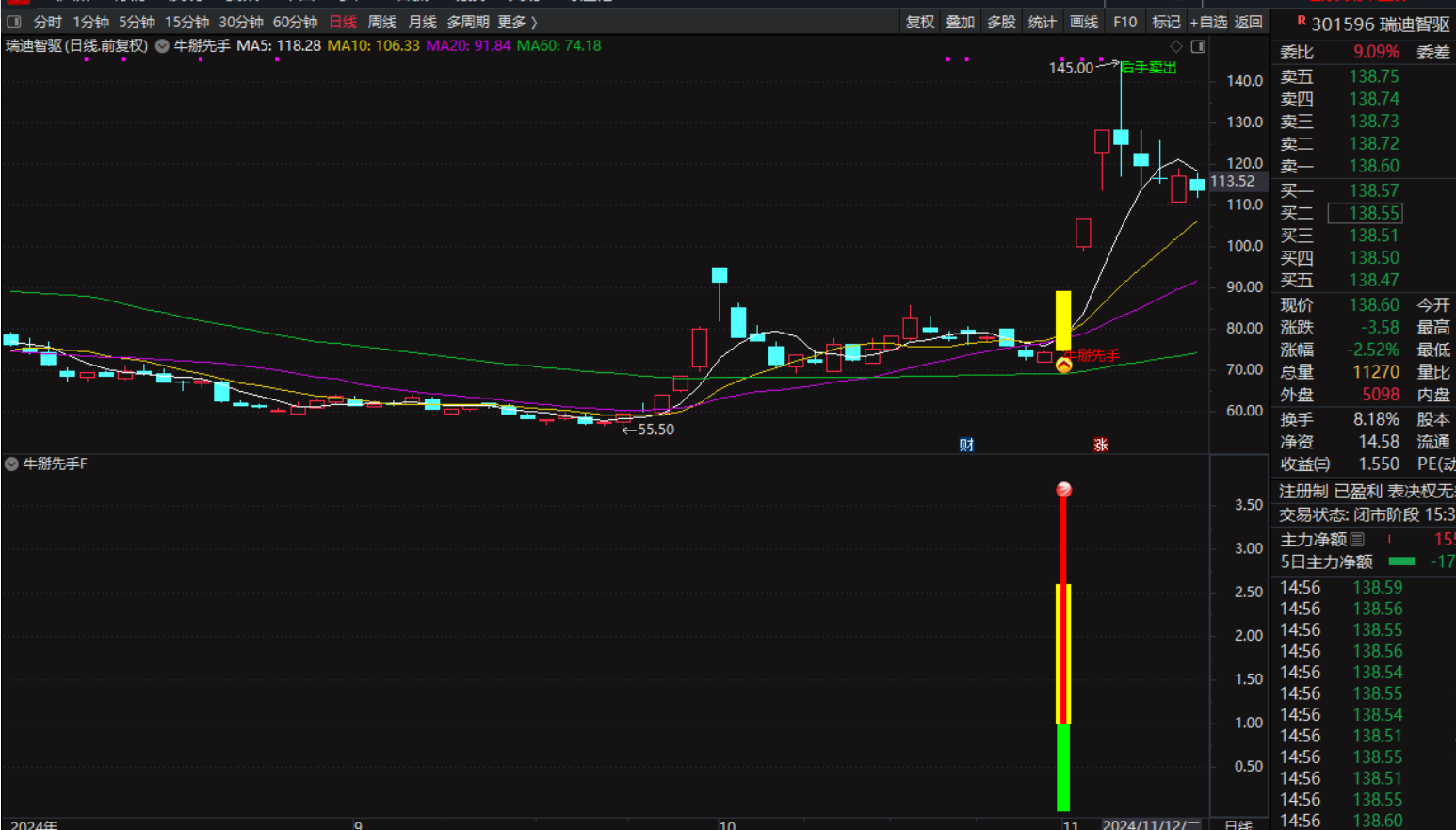
Task: Click the 返回 back button
Action: click(x=1249, y=22)
